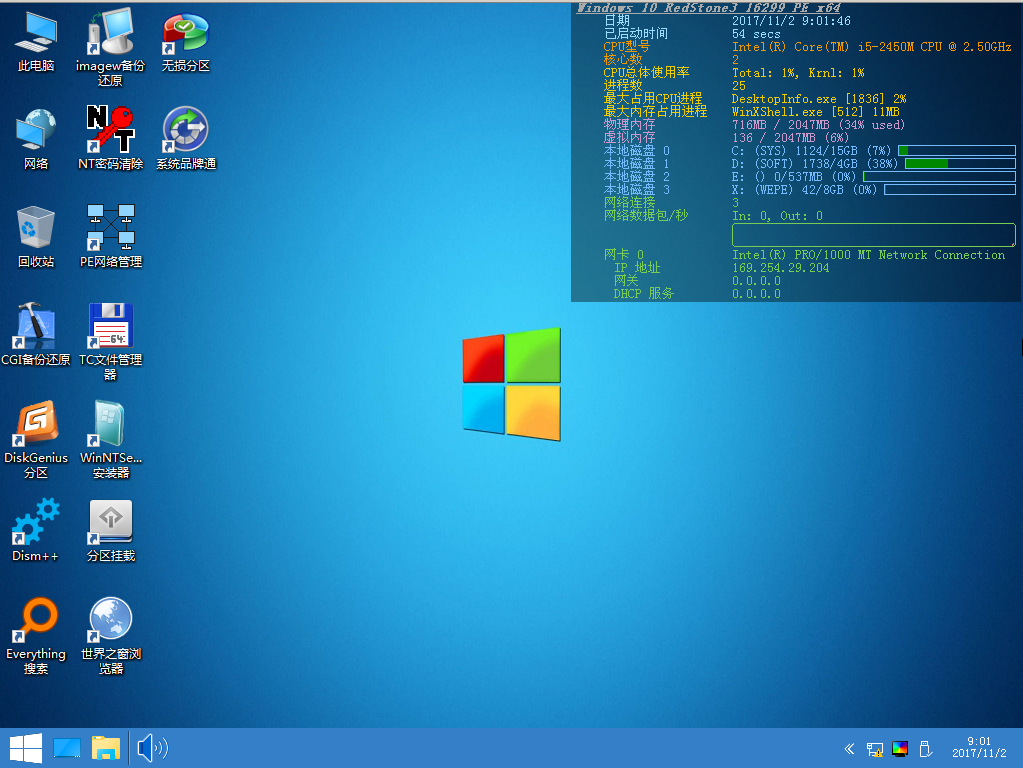Image resolution: width=1023 pixels, height=768 pixels.
Task: Launch imagew备份还原 desktop shortcut
Action: pyautogui.click(x=110, y=47)
